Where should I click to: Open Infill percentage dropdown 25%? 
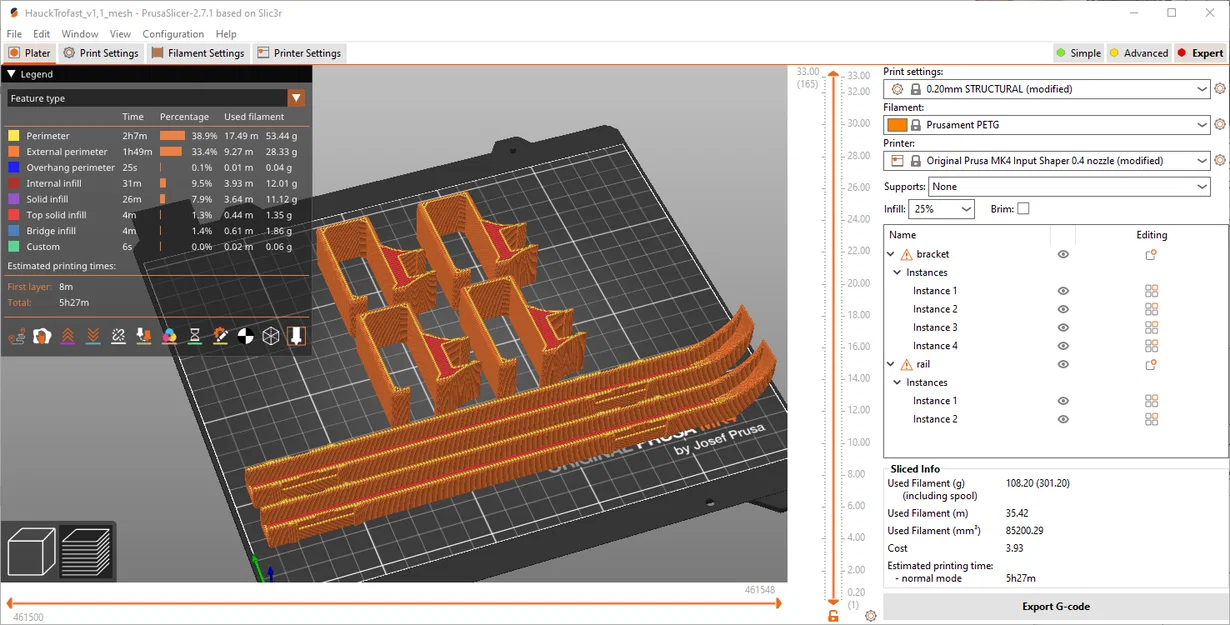941,209
